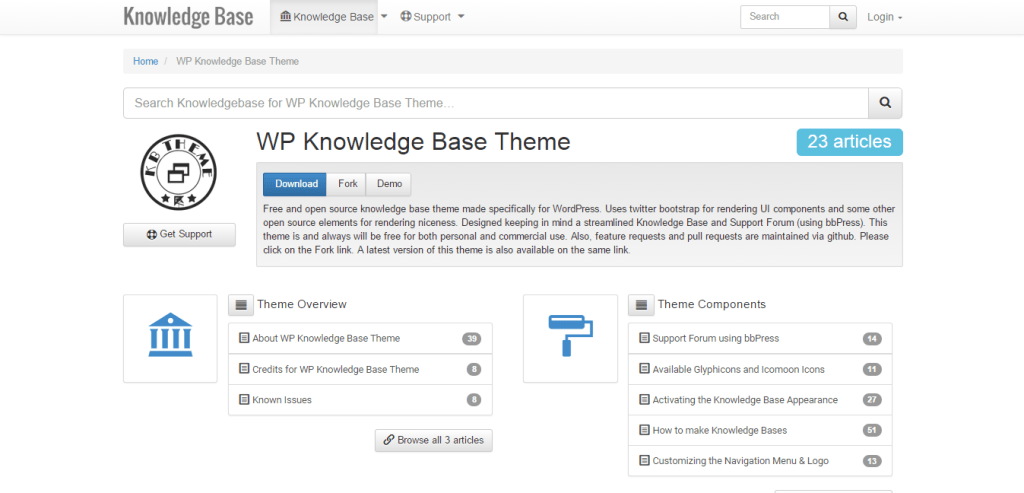Click the large knowledgebase search magnifier button
Screen dimensions: 1024x493
(886, 103)
